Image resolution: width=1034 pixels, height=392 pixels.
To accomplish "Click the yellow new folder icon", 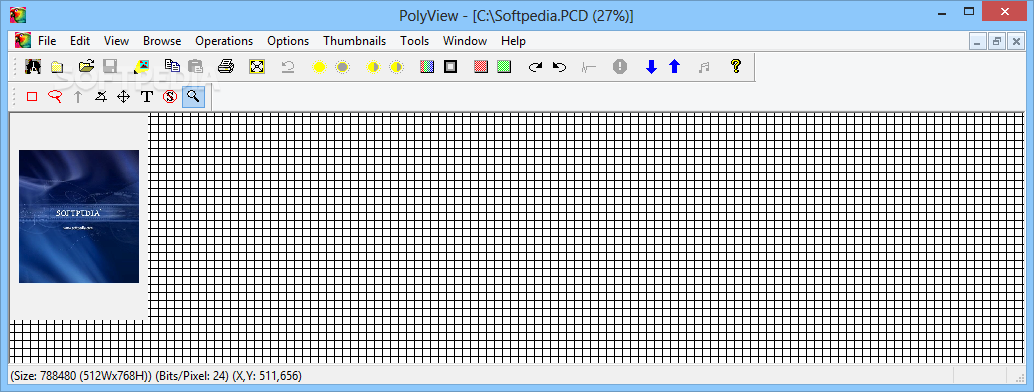I will [57, 66].
